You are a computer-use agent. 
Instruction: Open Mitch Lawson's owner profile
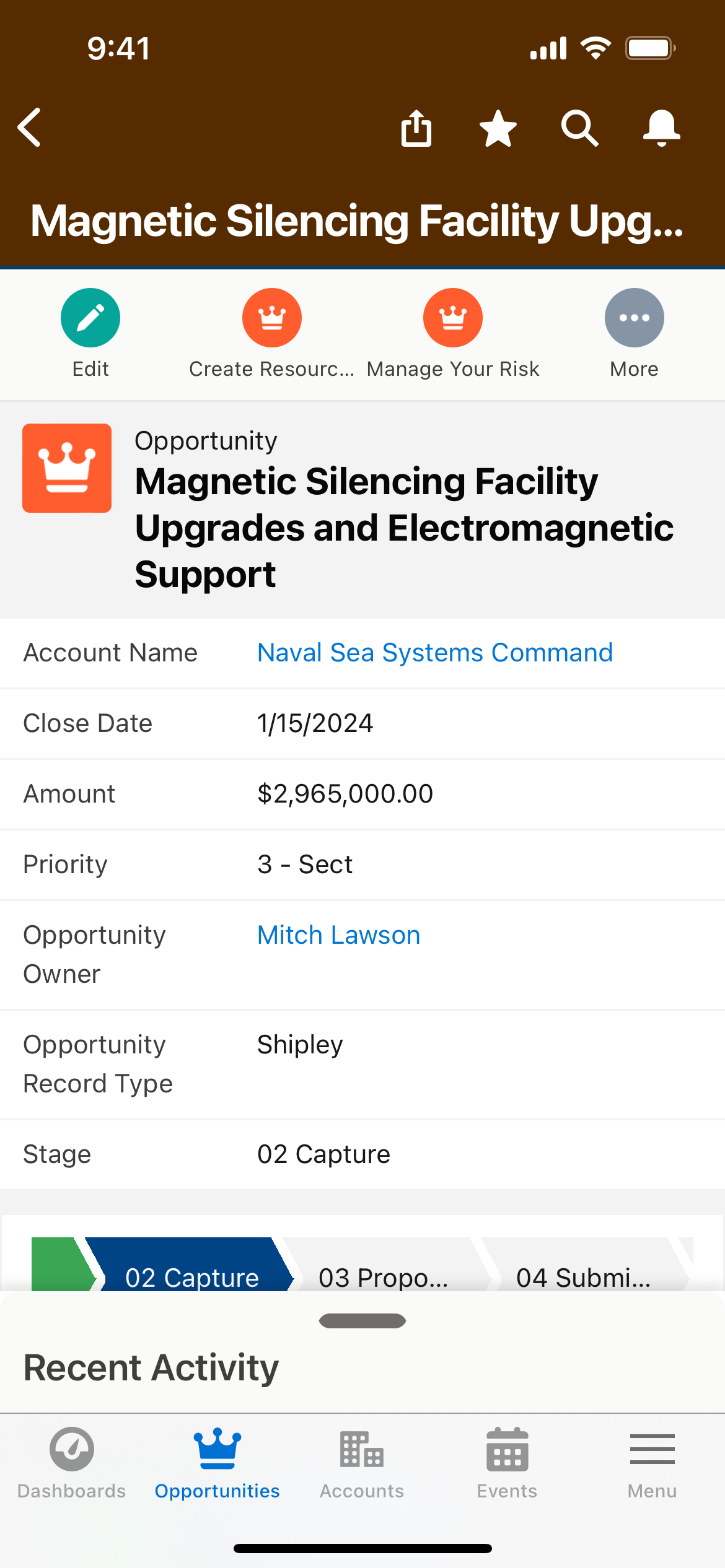pos(338,935)
